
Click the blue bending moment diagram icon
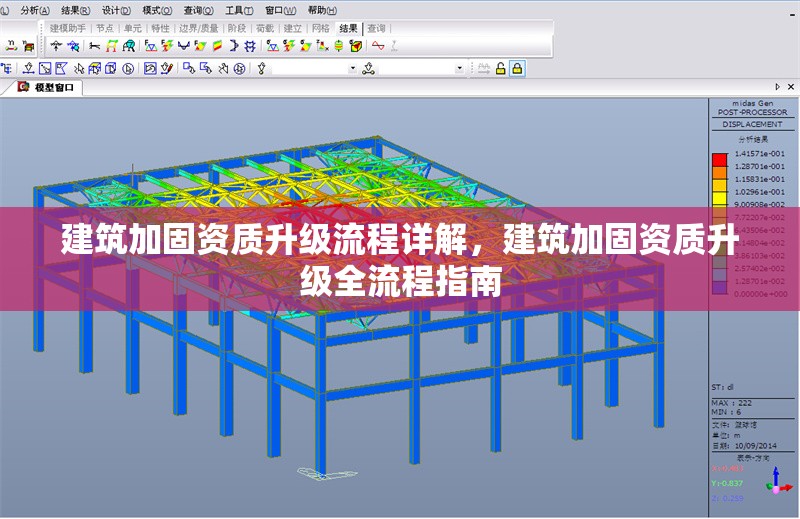coord(183,46)
